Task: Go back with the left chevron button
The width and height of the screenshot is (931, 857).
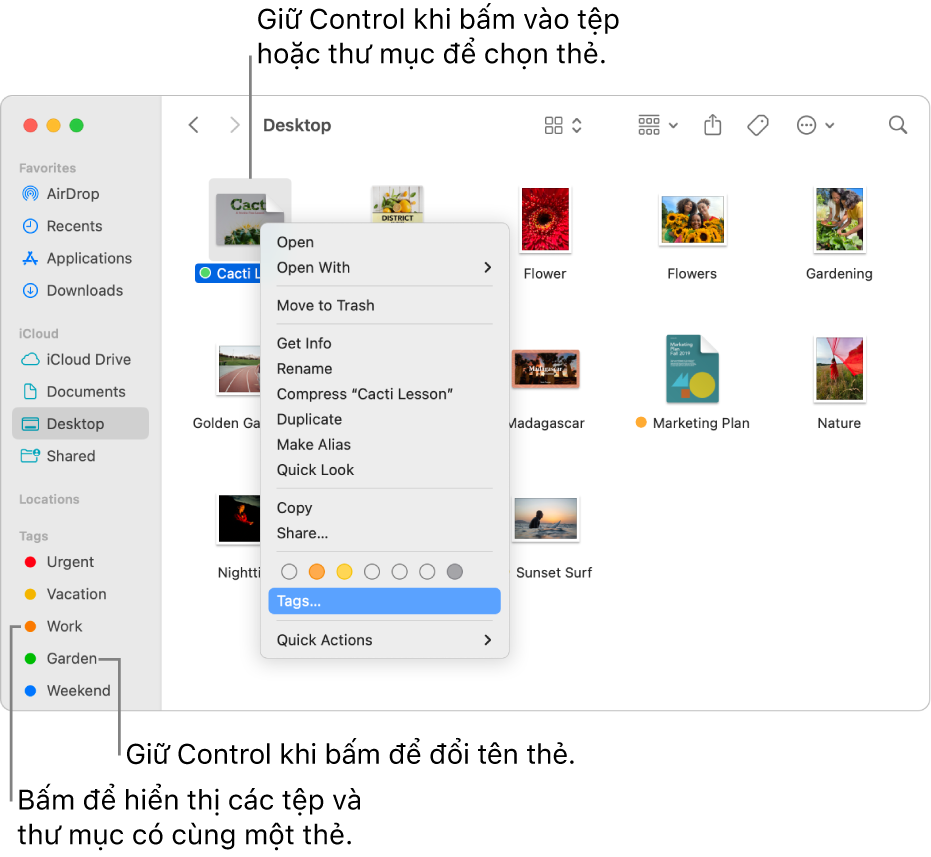Action: 194,125
